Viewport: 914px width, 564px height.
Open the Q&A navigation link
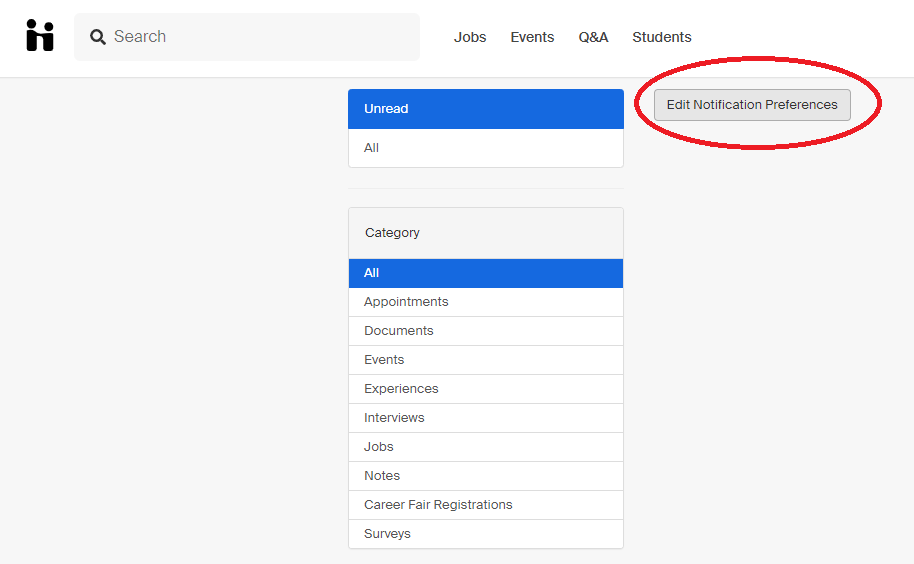(593, 37)
